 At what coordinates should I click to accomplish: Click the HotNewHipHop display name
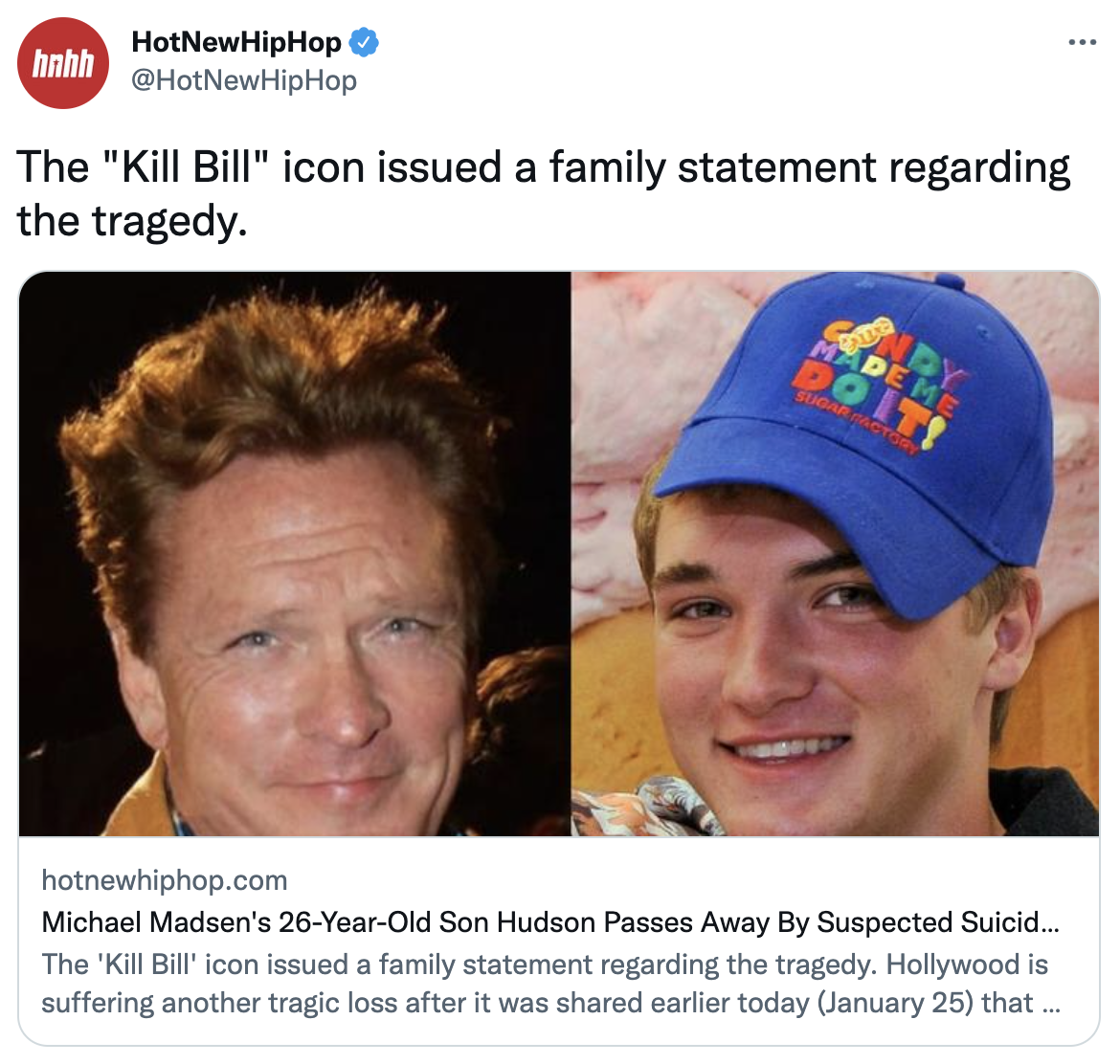point(236,42)
